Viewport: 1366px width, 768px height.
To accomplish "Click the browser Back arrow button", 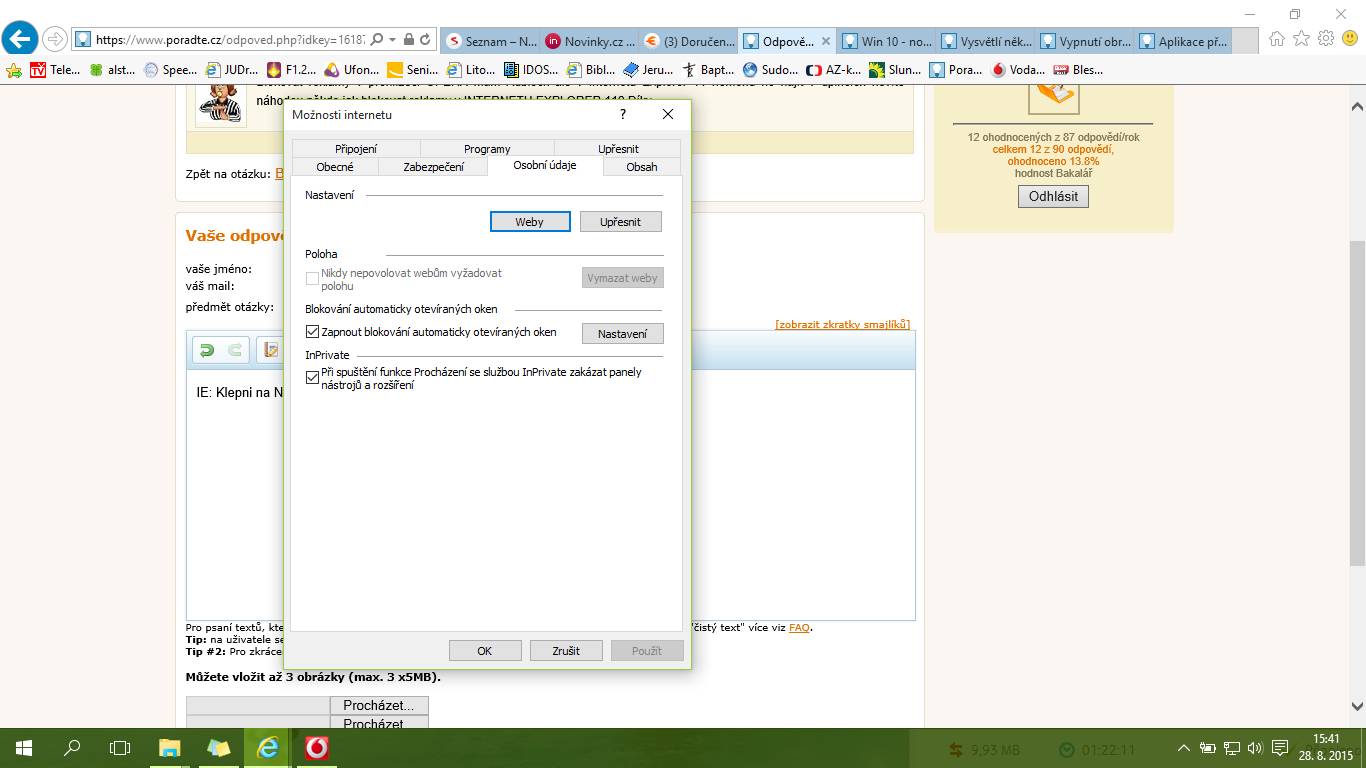I will pos(20,39).
